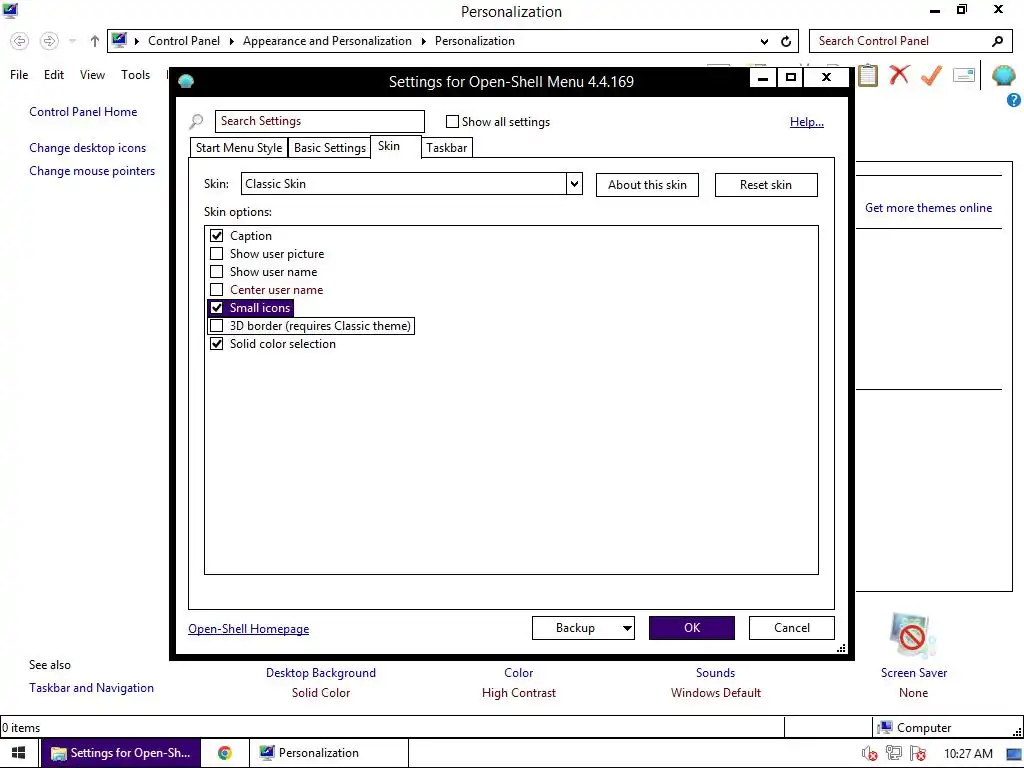Viewport: 1024px width, 768px height.
Task: Open the View menu
Action: 92,74
